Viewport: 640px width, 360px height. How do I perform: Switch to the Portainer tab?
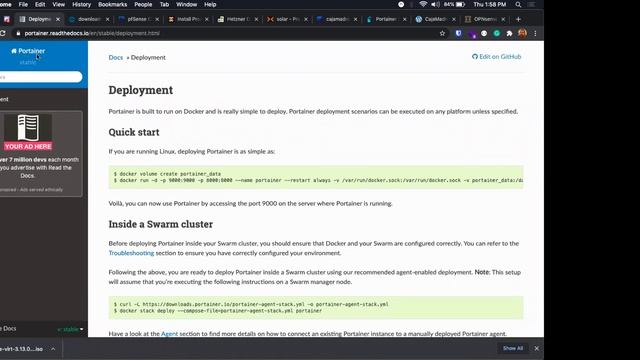(386, 19)
